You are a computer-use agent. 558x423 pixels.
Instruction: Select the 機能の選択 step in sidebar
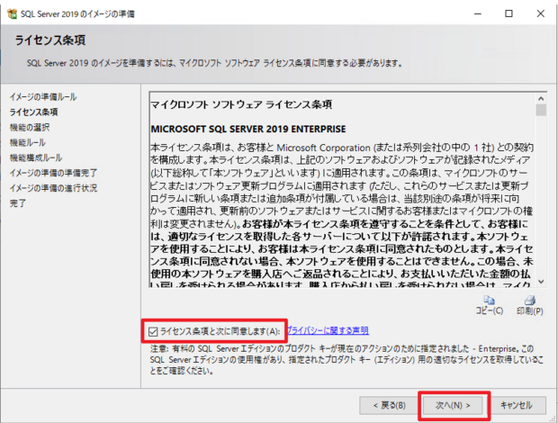pos(30,127)
